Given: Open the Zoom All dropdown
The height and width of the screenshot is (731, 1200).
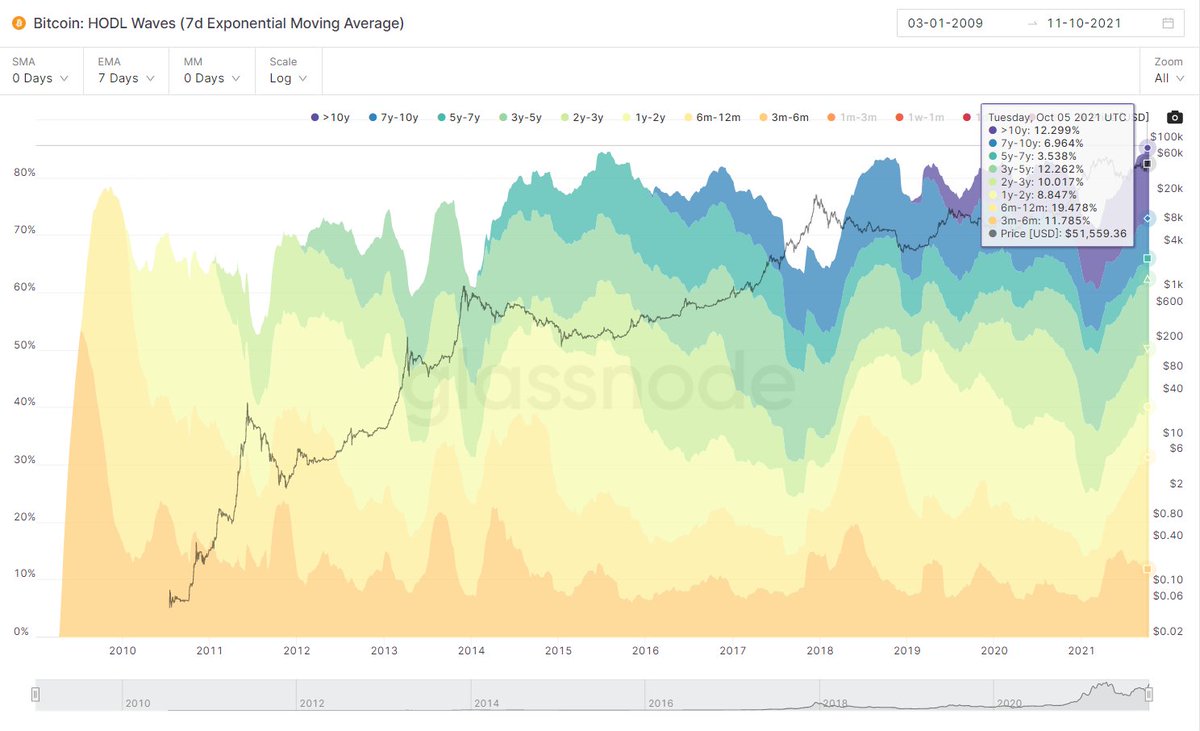Looking at the screenshot, I should point(1169,70).
